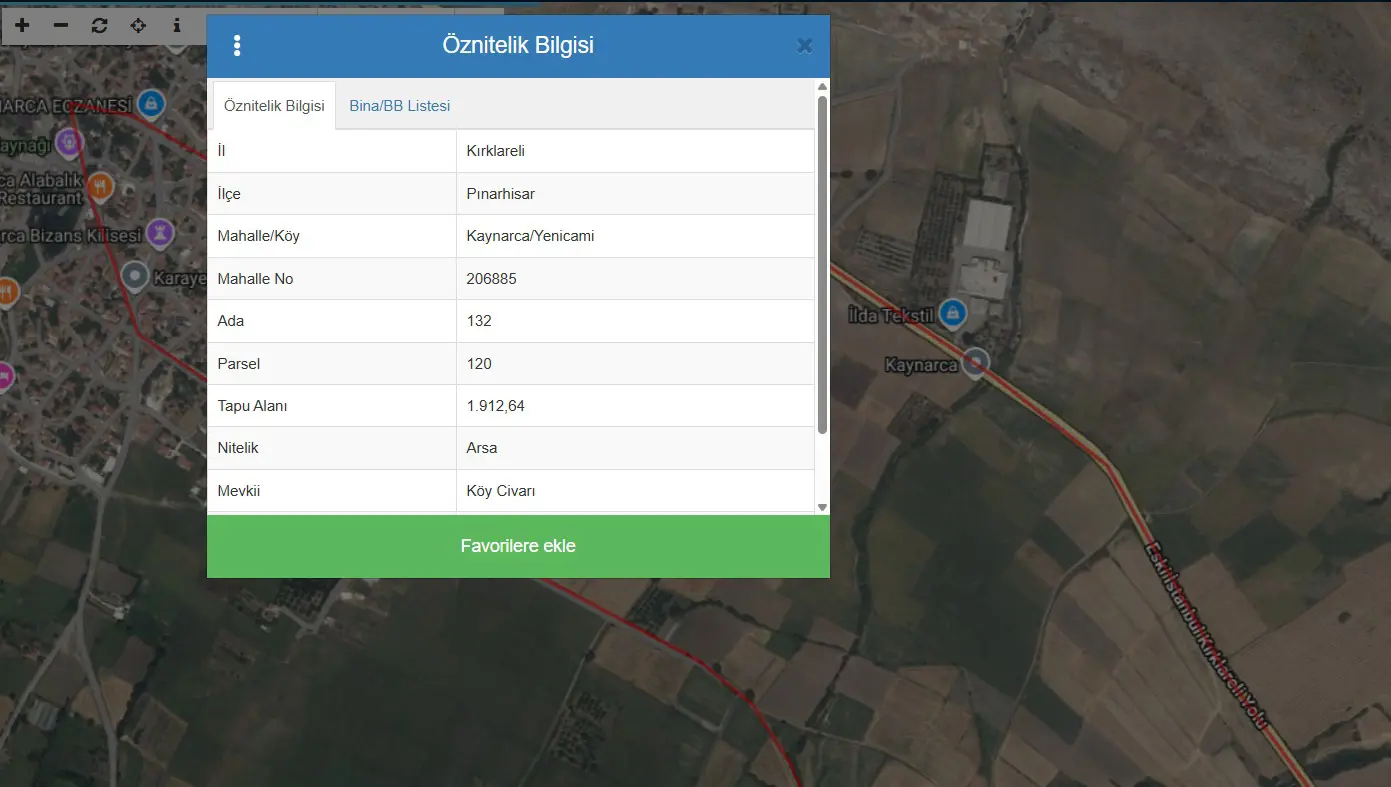This screenshot has width=1391, height=787.
Task: Select the Parsel value 120
Action: pos(635,364)
